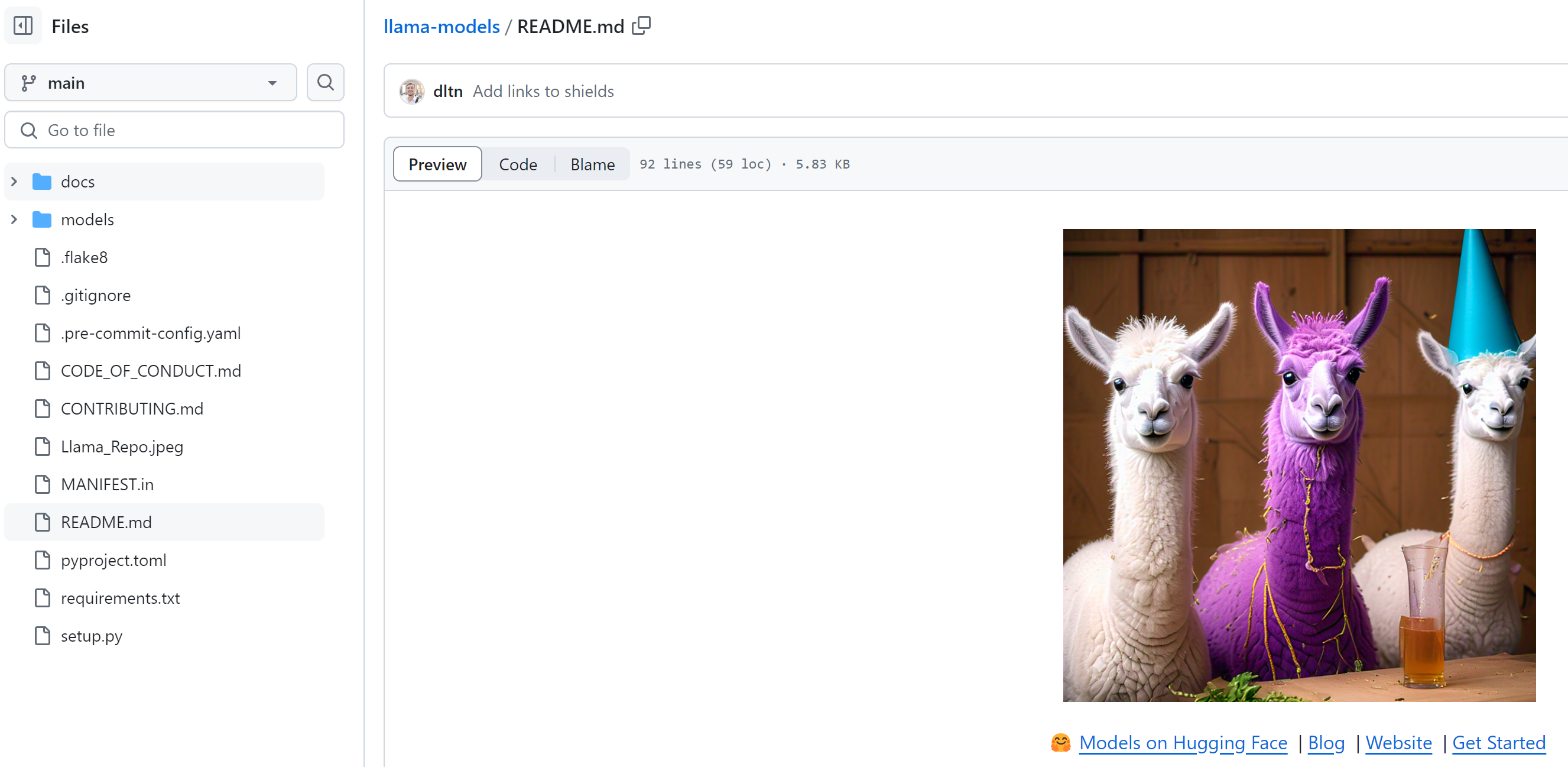
Task: Click the docs folder icon
Action: (x=41, y=182)
